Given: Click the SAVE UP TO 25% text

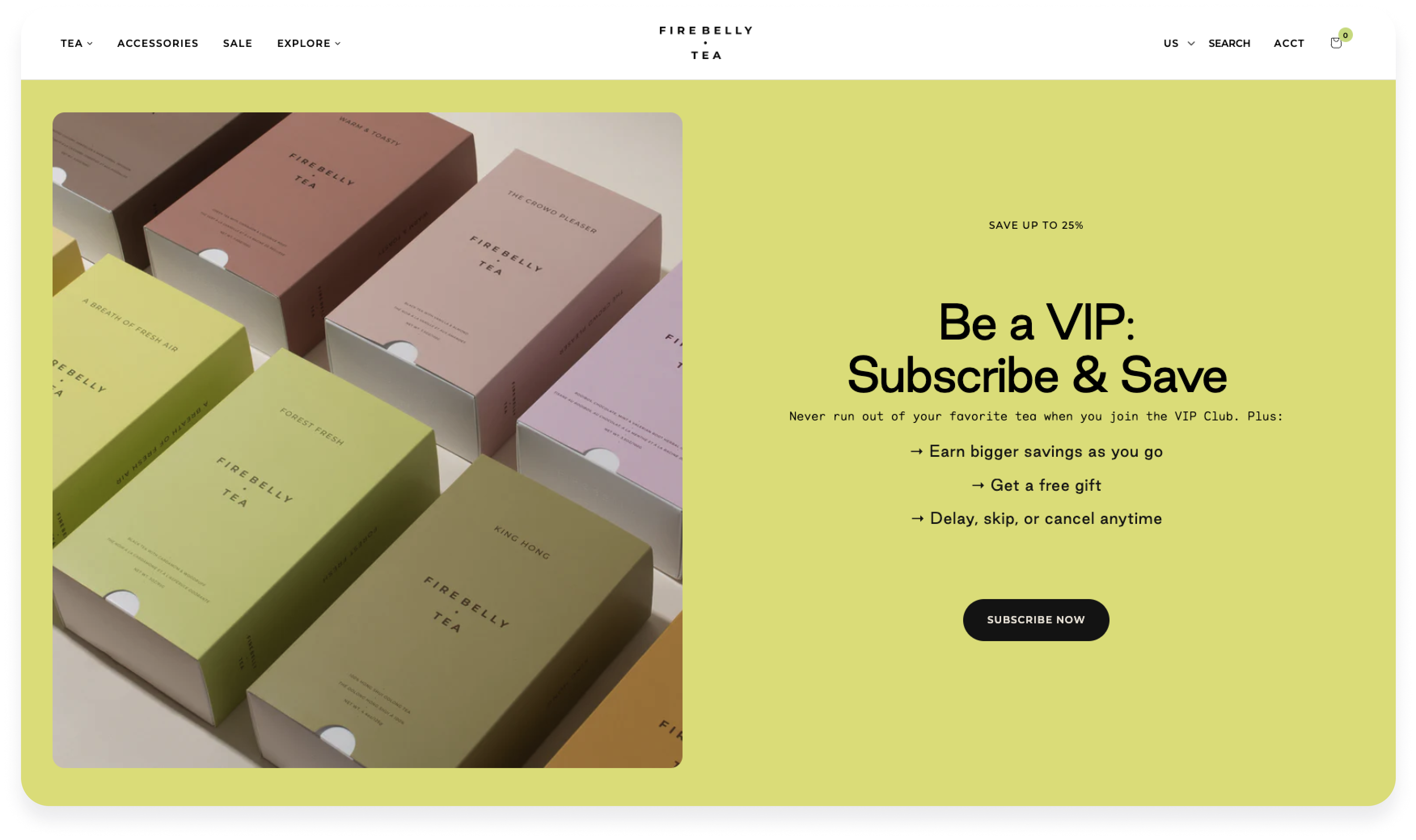Looking at the screenshot, I should tap(1036, 225).
